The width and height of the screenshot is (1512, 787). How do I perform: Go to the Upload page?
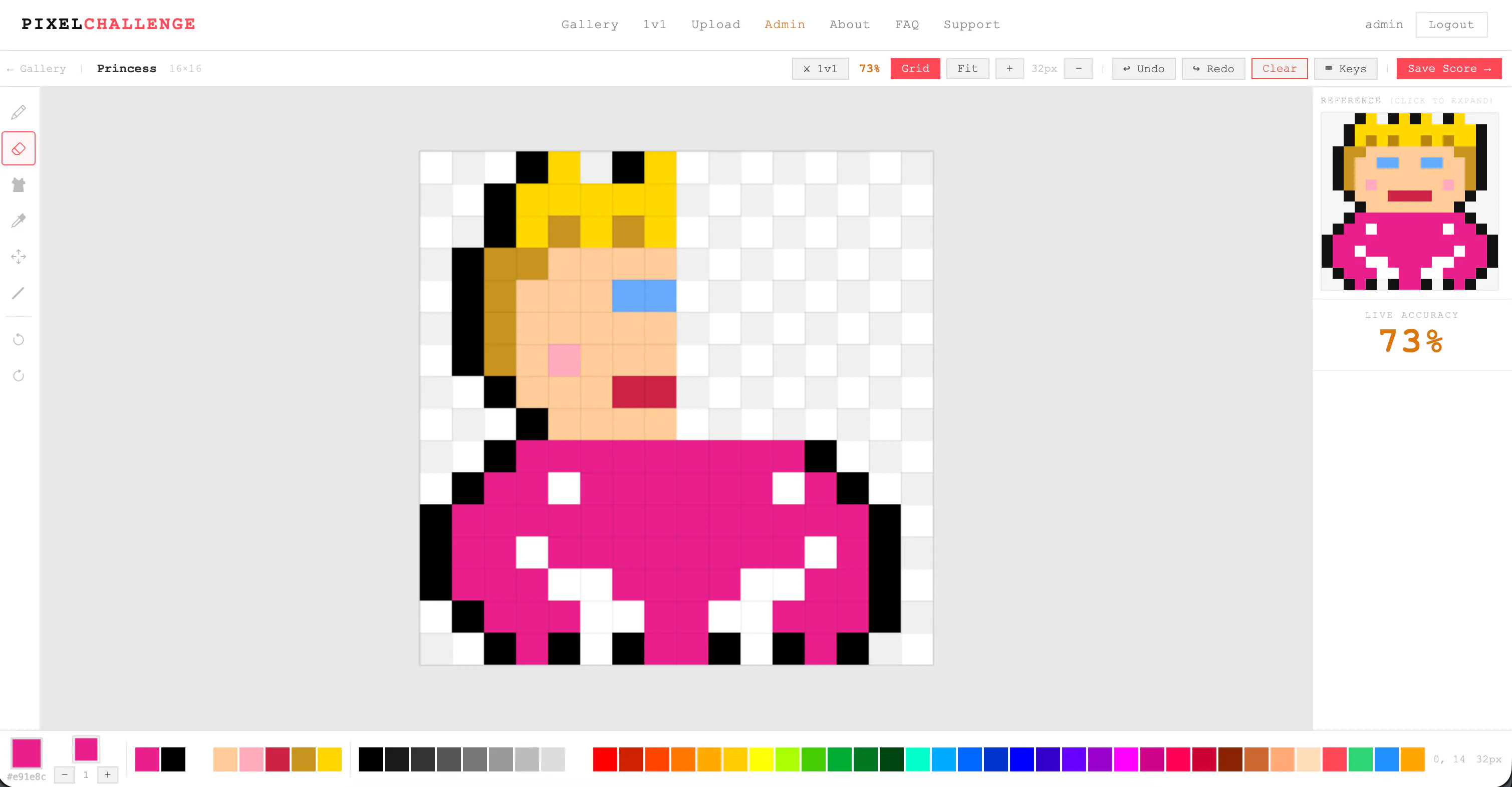click(715, 25)
